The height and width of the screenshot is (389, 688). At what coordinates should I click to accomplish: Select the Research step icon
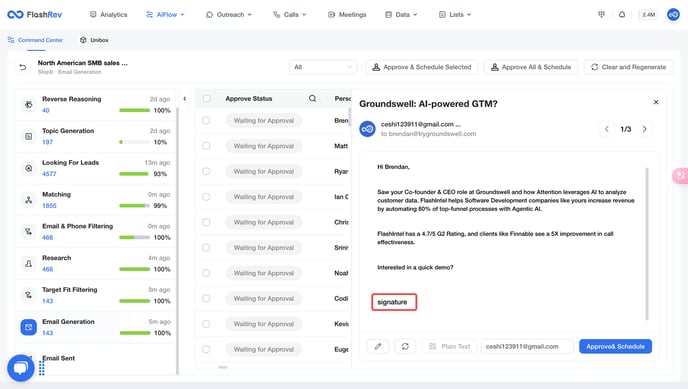click(x=29, y=264)
